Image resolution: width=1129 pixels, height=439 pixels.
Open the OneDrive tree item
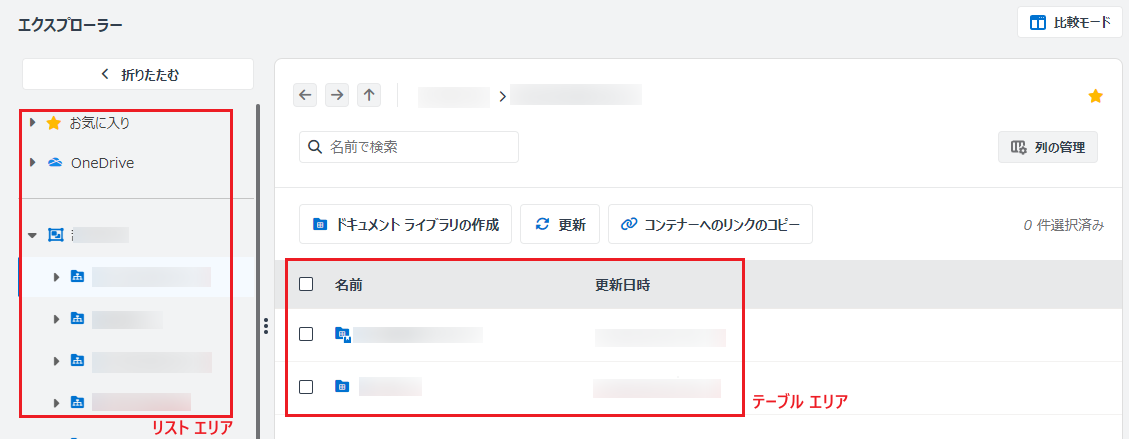(102, 163)
